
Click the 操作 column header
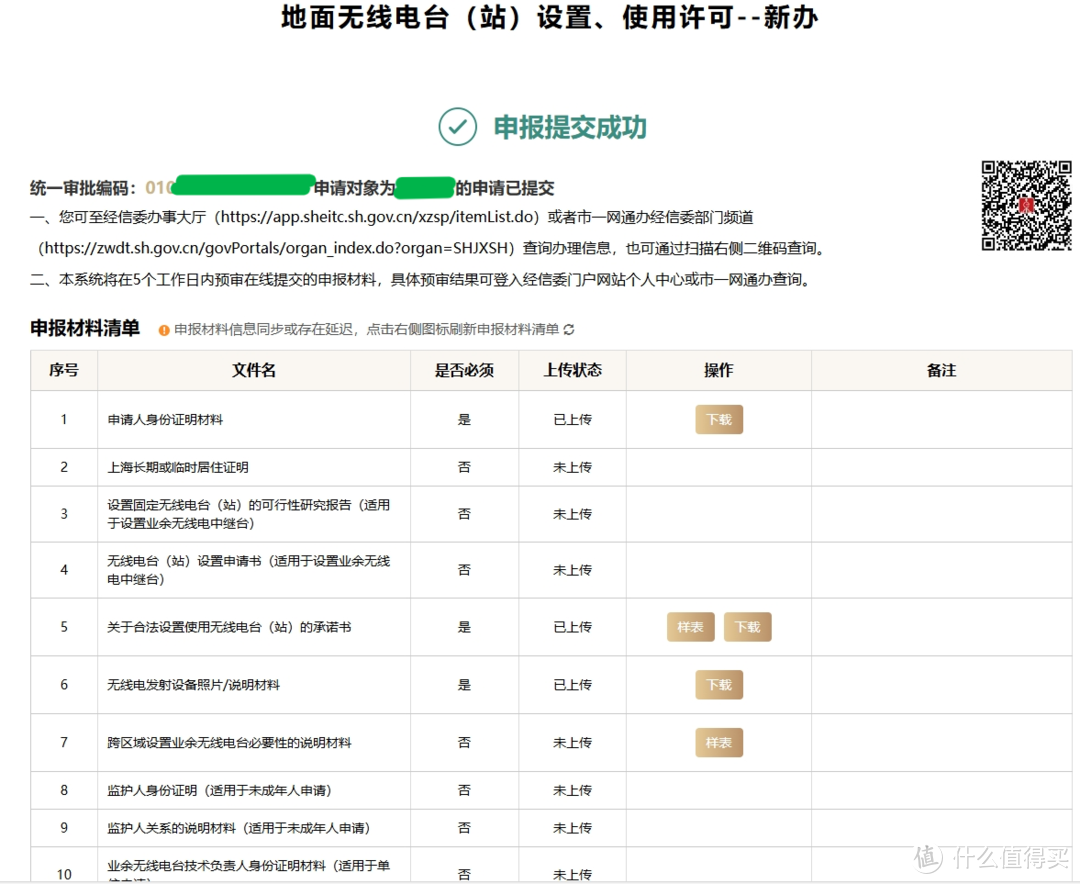718,370
